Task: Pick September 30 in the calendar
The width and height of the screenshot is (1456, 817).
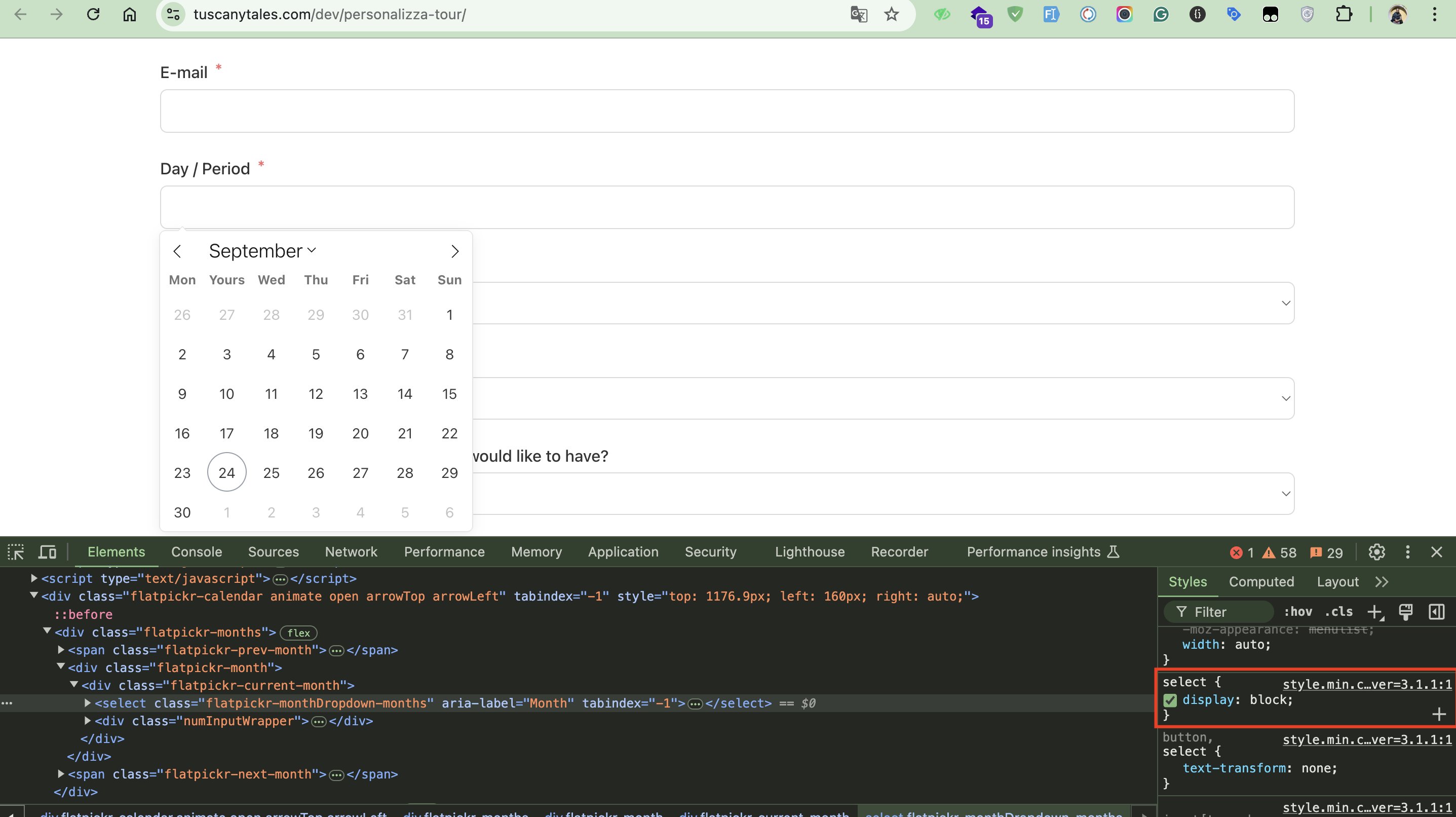Action: tap(182, 512)
